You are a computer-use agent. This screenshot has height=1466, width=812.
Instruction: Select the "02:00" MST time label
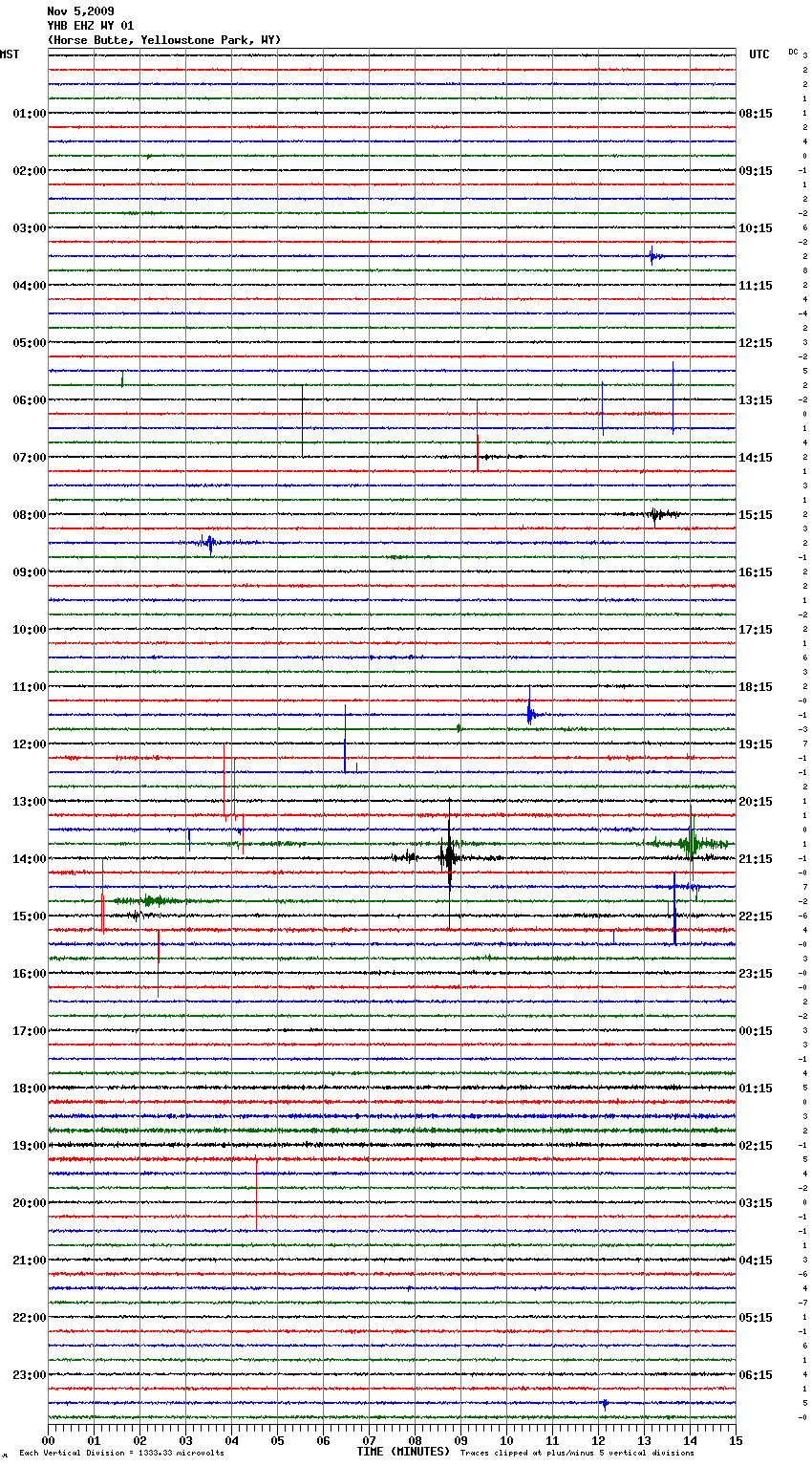(30, 171)
